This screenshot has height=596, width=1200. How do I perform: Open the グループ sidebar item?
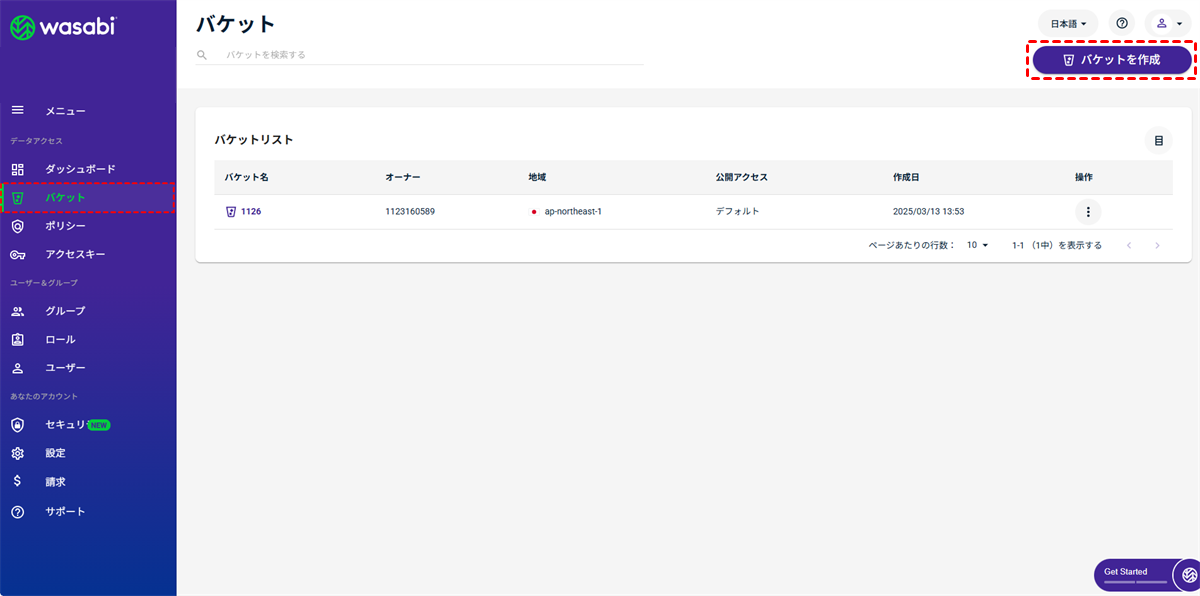[88, 311]
